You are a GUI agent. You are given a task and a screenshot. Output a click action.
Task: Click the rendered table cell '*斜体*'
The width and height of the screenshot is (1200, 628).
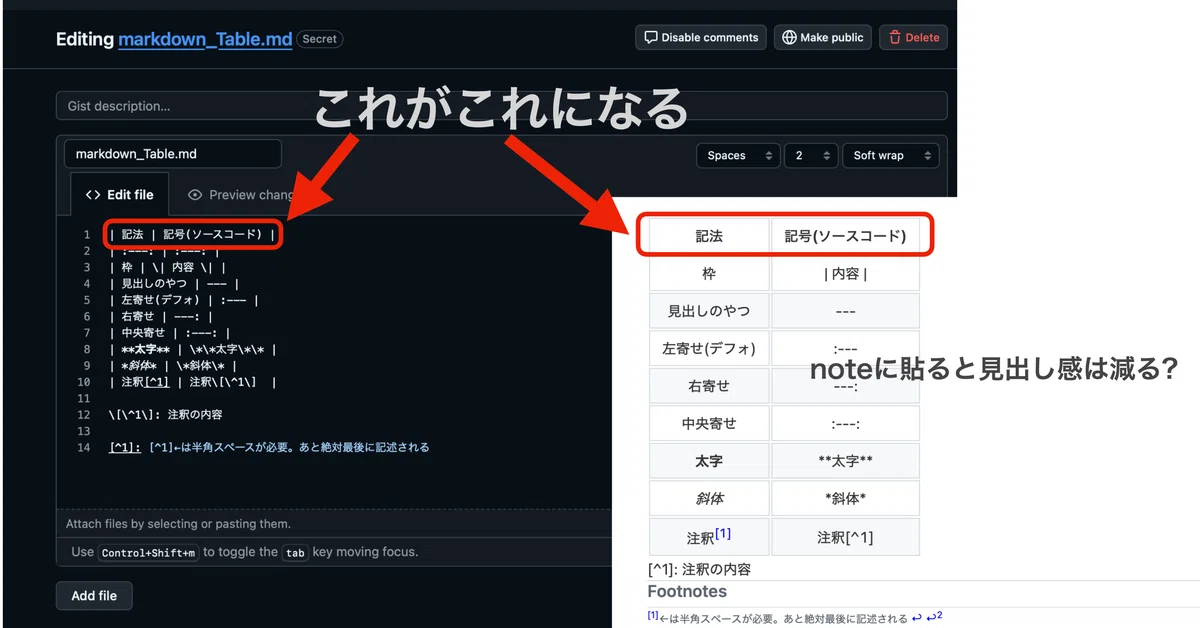(x=845, y=499)
